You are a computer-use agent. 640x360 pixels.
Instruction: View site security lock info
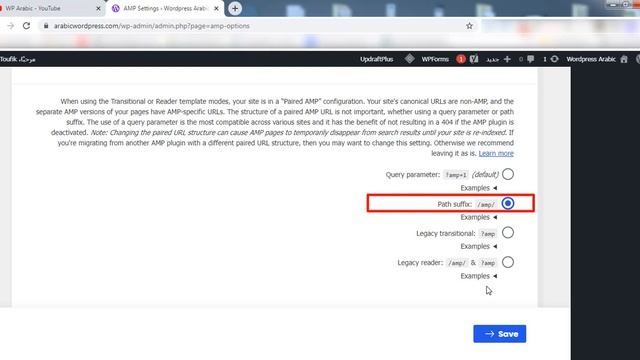point(46,26)
